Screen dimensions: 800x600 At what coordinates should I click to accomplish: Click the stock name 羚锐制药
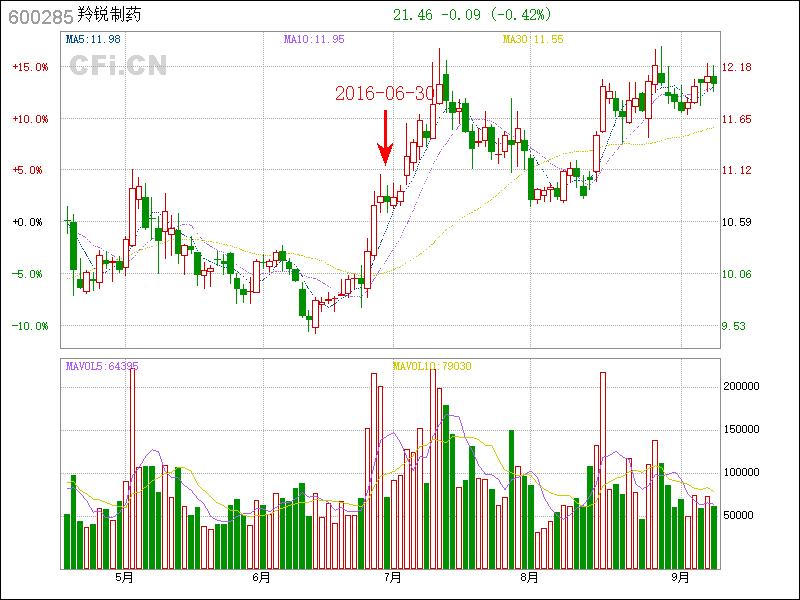coord(106,16)
